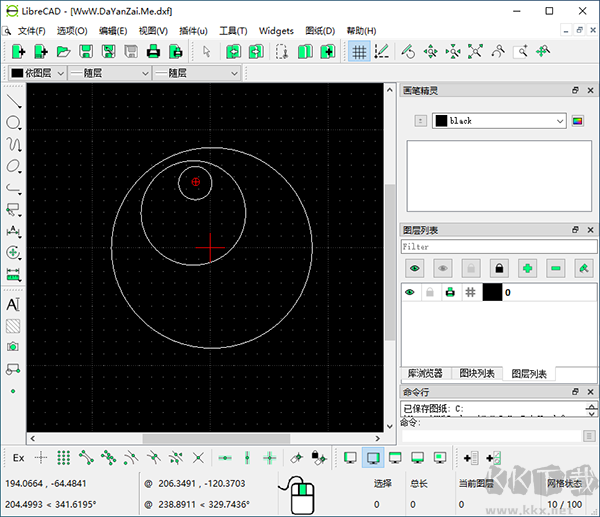Click the Measure info tool icon
This screenshot has width=600, height=517.
click(14, 274)
